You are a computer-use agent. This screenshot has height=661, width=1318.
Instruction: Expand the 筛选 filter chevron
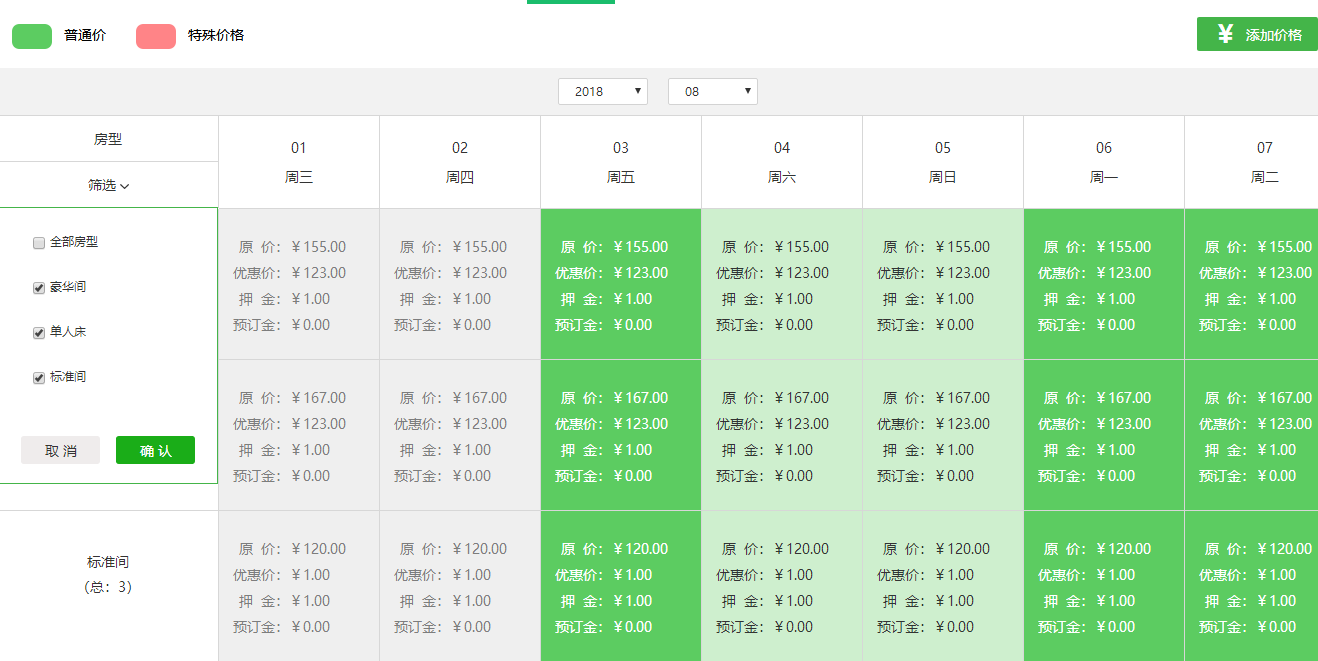tap(124, 186)
